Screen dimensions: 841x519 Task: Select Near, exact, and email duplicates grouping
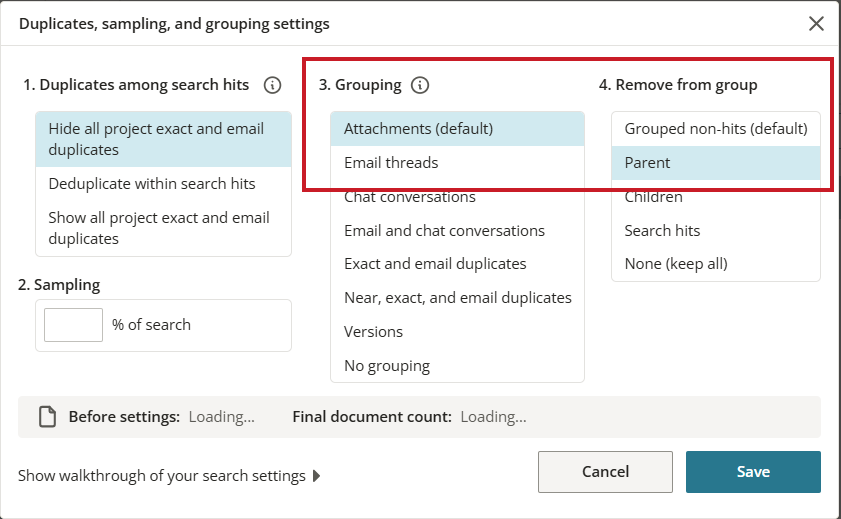(458, 298)
